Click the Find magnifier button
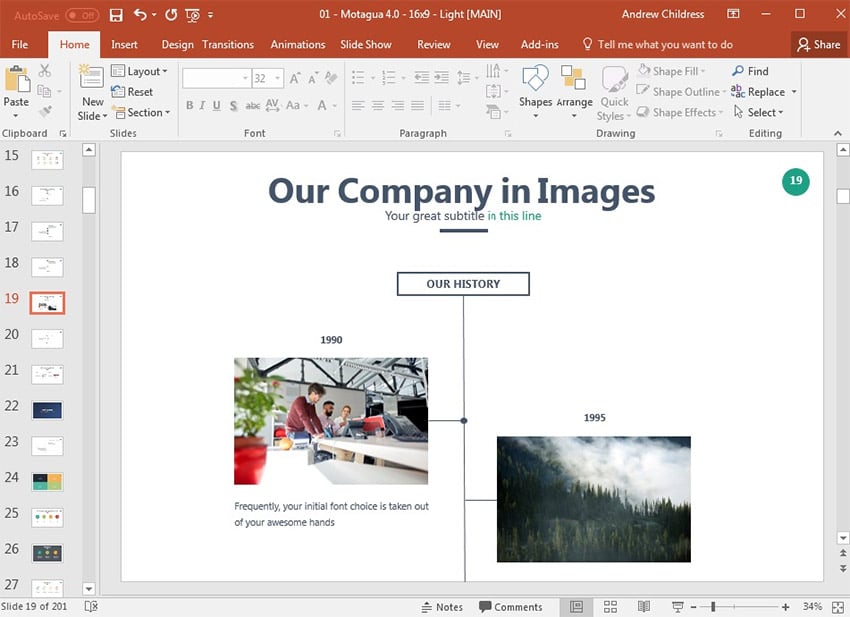The image size is (850, 617). (x=750, y=71)
